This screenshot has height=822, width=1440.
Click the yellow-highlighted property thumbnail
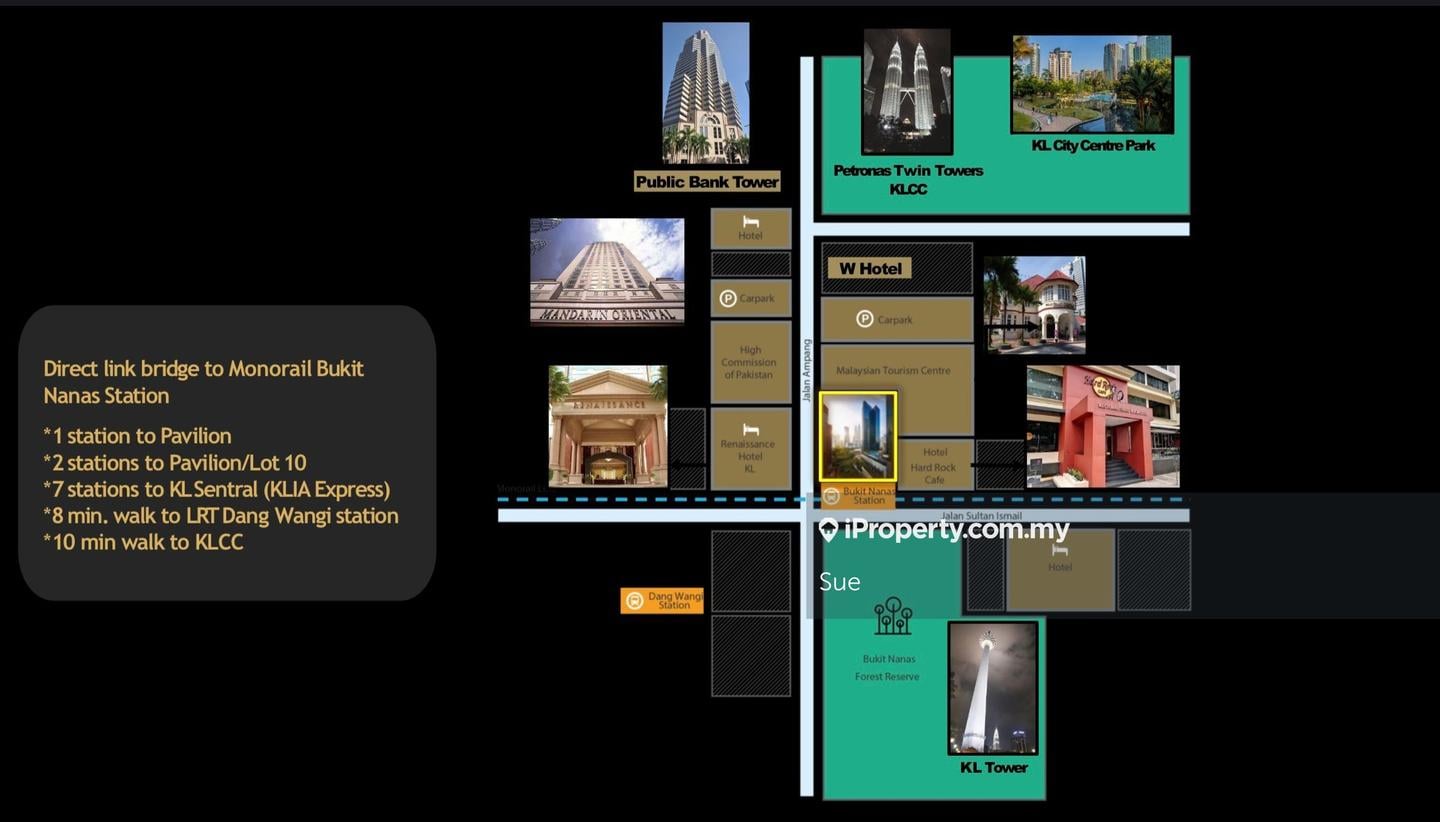click(x=859, y=435)
